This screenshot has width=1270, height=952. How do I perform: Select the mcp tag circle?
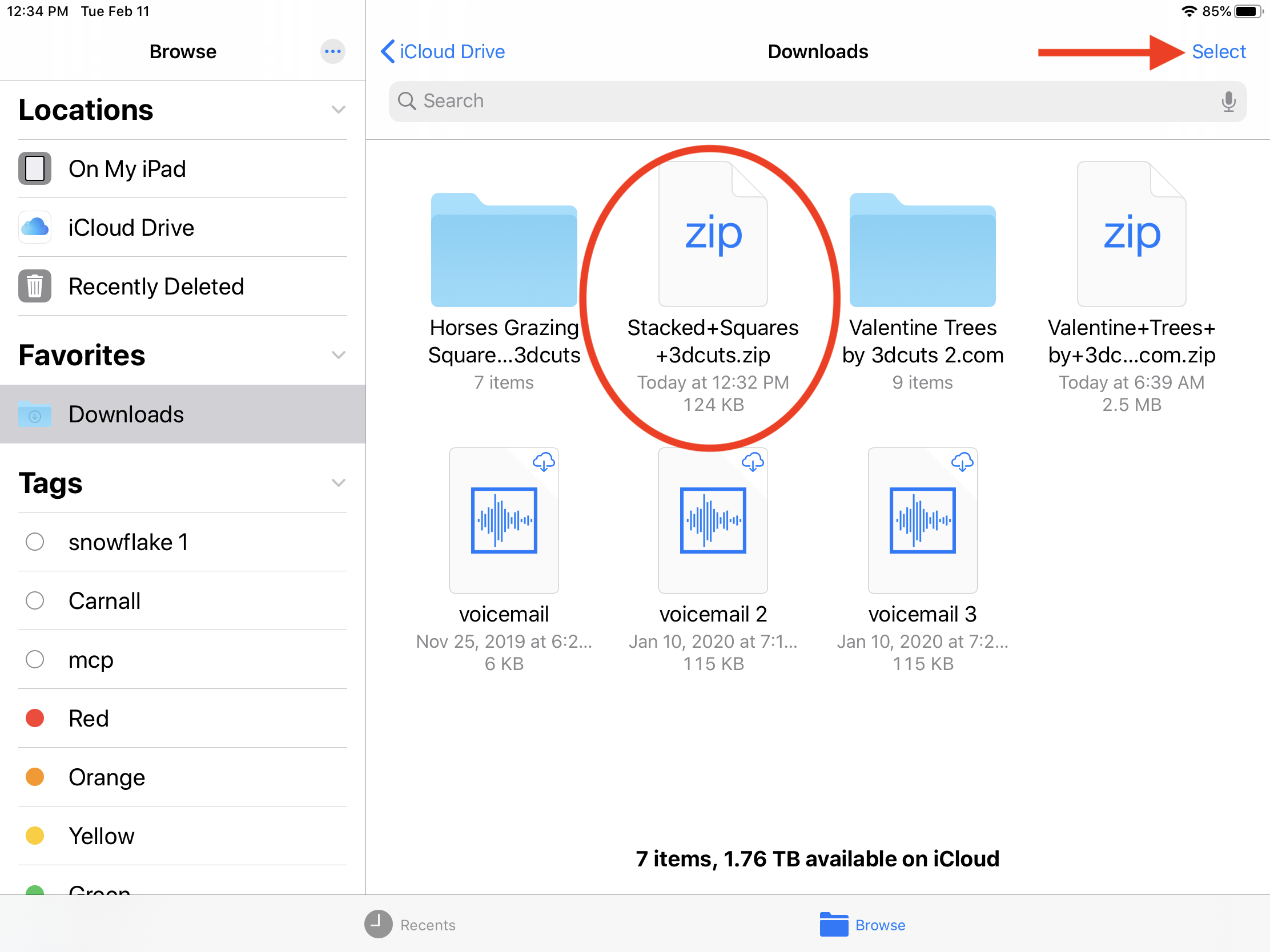pyautogui.click(x=35, y=659)
